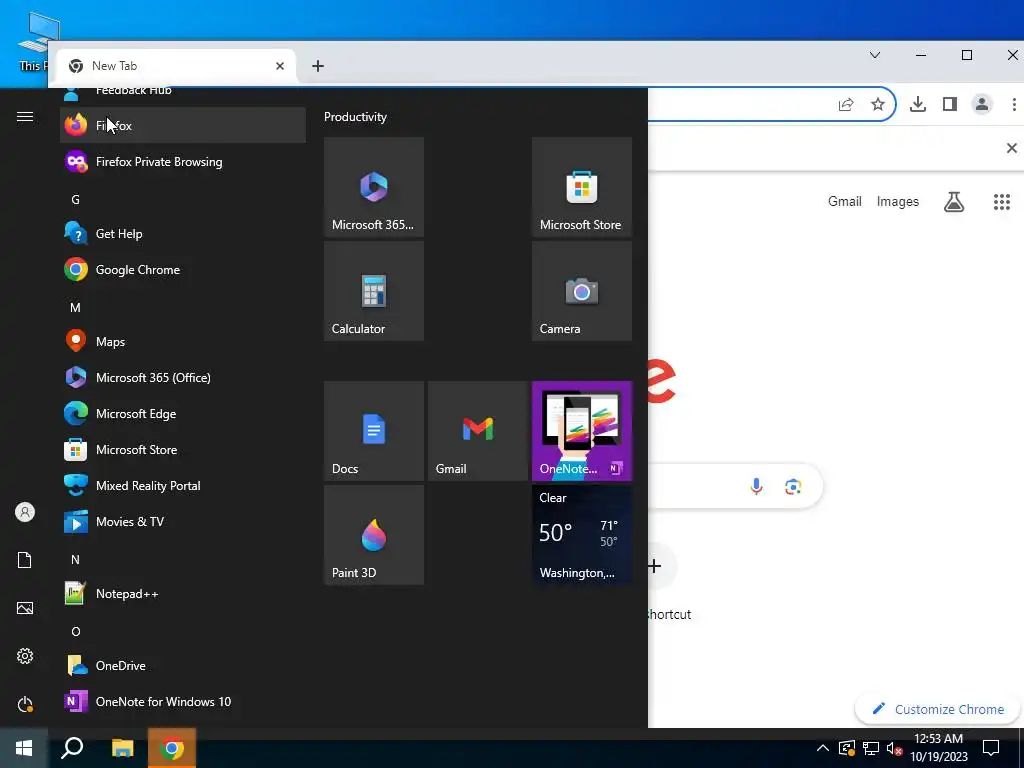Viewport: 1024px width, 768px height.
Task: Launch Google Chrome from app list
Action: (182, 269)
